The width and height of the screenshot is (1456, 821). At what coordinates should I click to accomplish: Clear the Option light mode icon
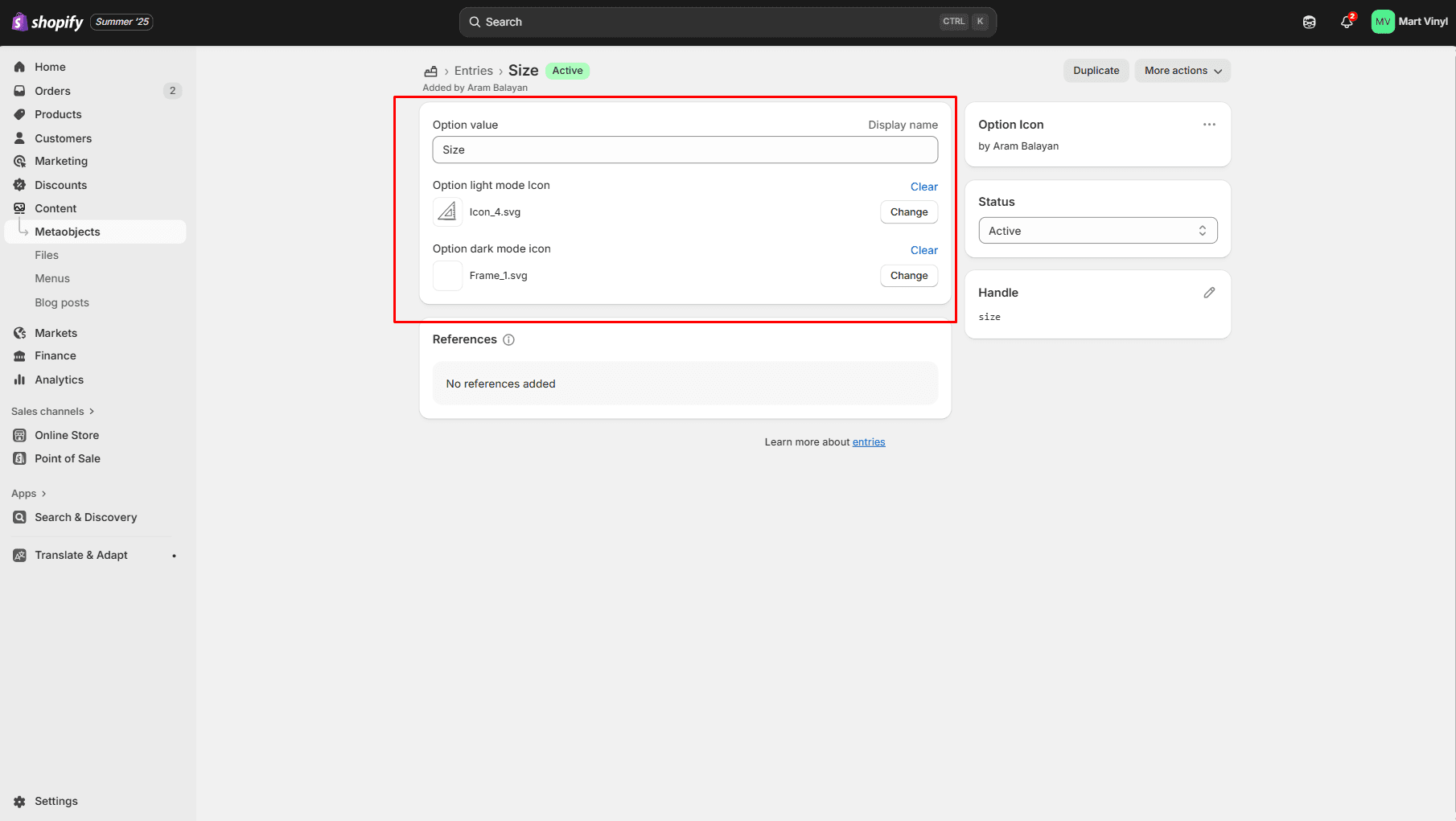coord(923,187)
